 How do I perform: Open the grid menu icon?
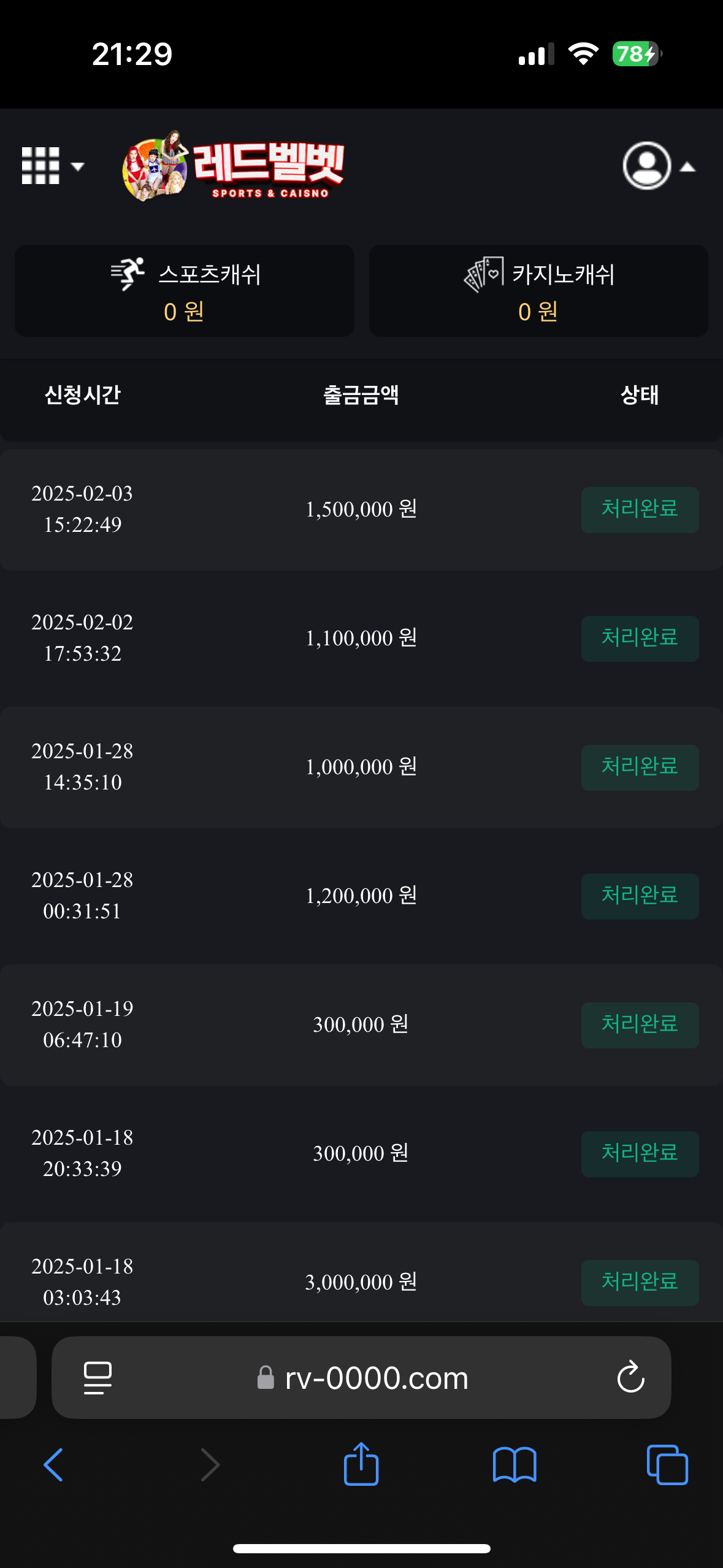coord(40,166)
